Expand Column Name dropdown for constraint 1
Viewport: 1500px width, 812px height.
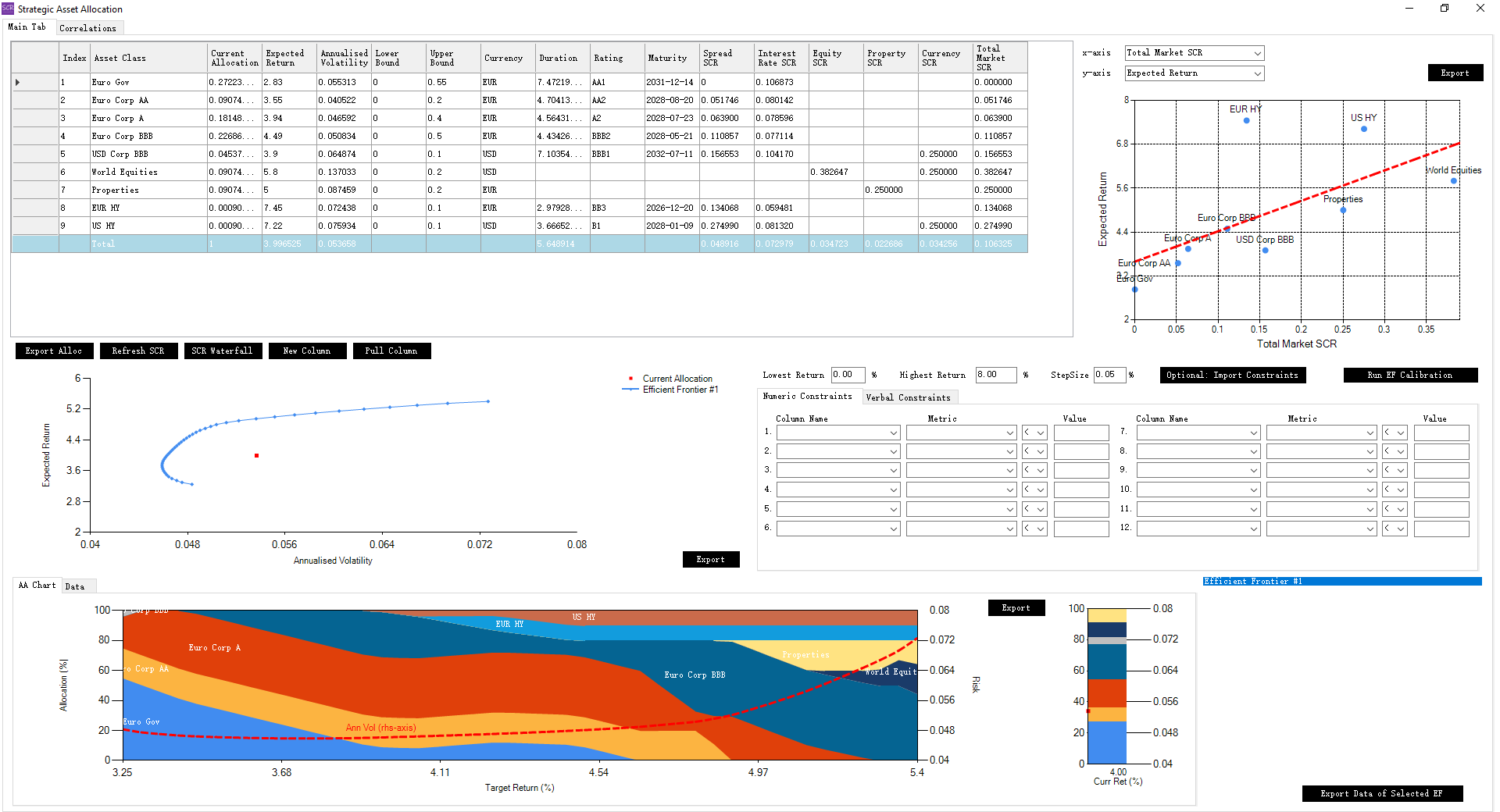pyautogui.click(x=893, y=433)
